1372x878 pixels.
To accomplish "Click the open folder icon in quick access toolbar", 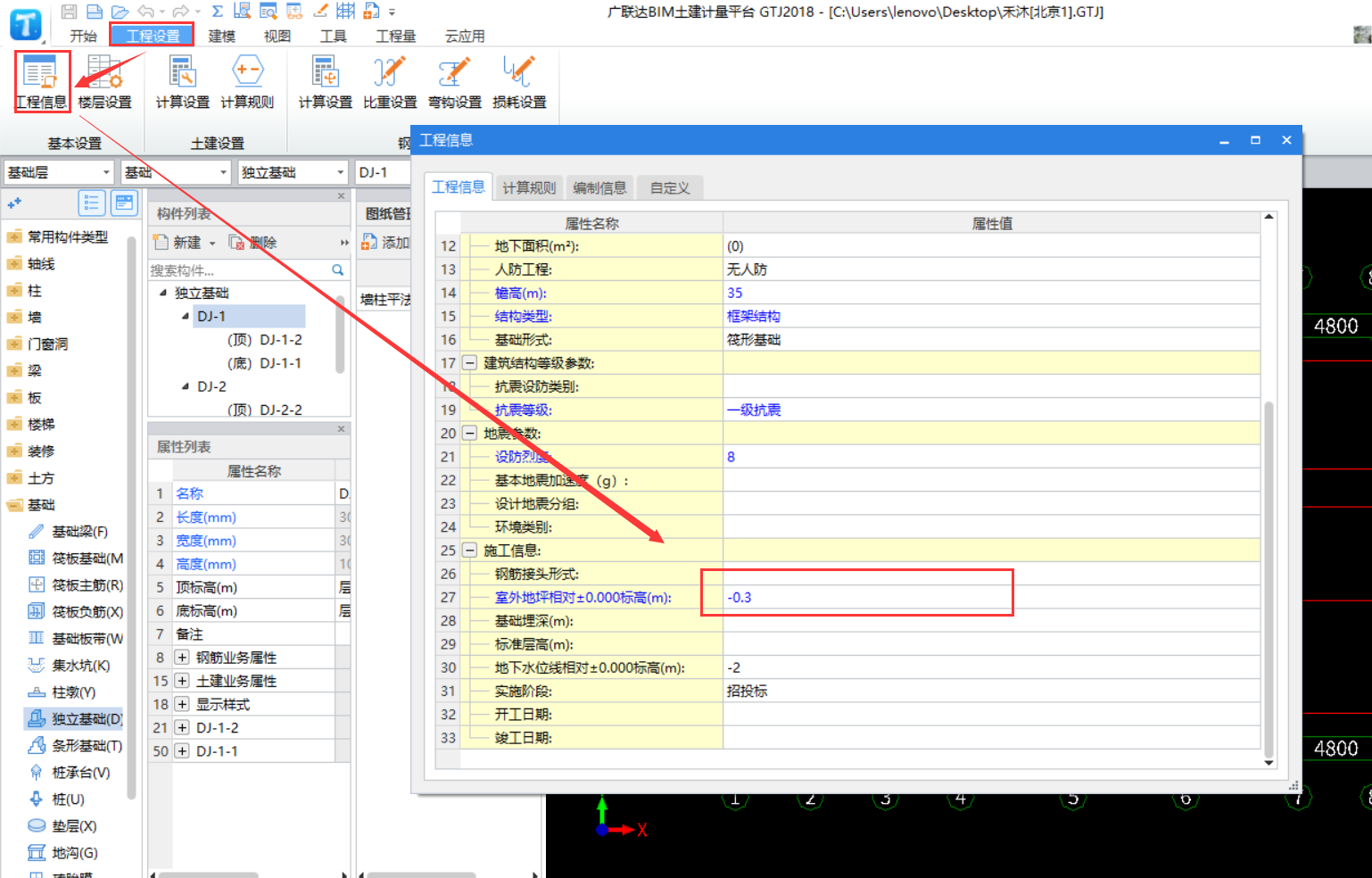I will point(120,12).
